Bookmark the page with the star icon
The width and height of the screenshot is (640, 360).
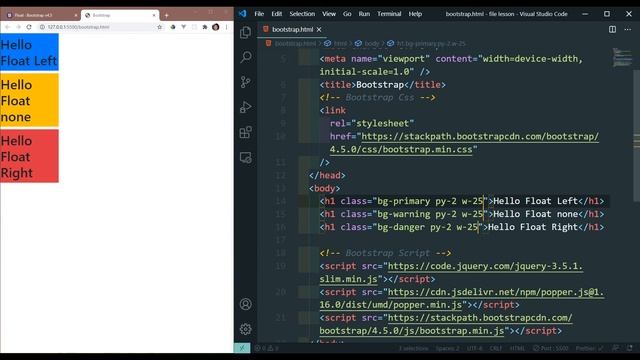coord(160,27)
